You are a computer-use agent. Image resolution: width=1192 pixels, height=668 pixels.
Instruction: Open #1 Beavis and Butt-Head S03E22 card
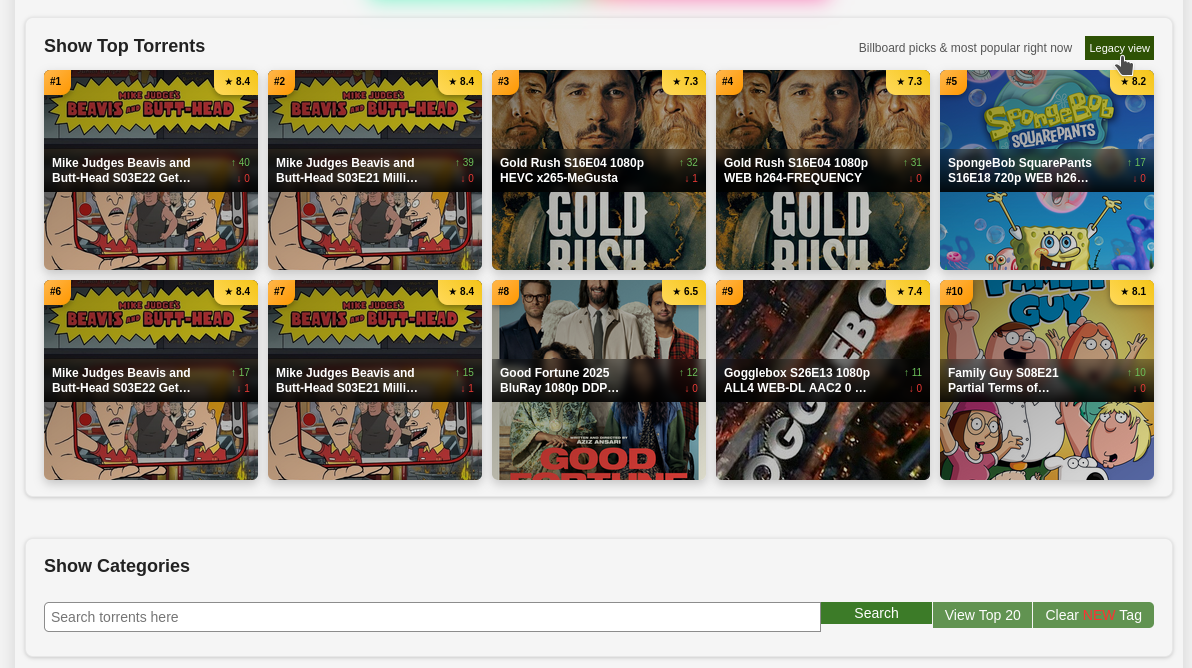coord(151,170)
